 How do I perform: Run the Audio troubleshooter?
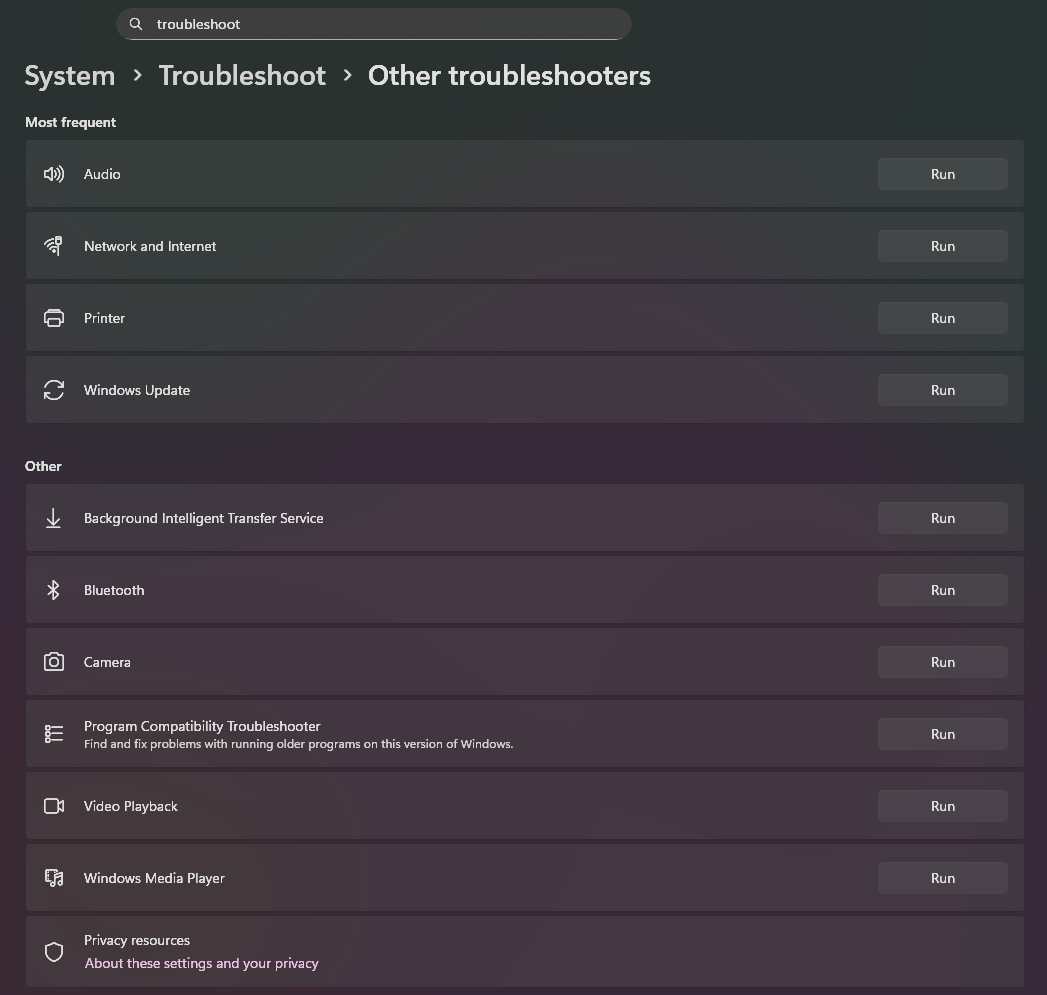tap(942, 174)
